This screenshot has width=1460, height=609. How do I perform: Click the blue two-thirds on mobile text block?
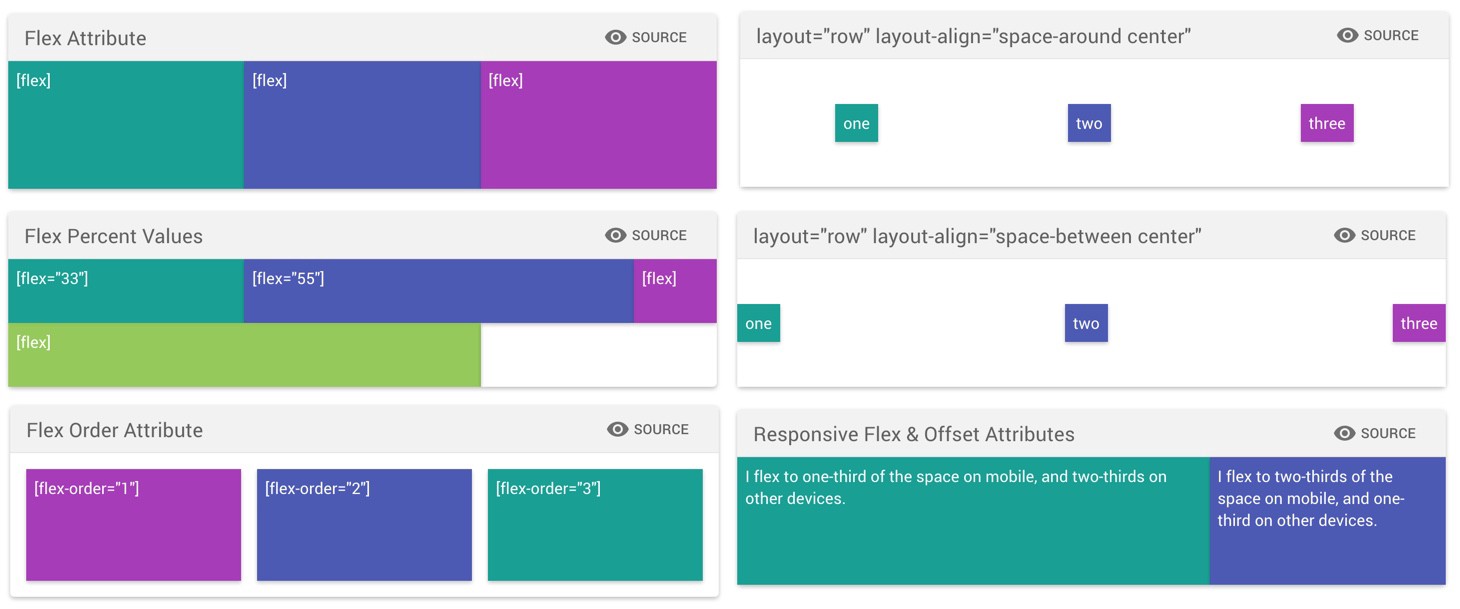[x=1327, y=520]
